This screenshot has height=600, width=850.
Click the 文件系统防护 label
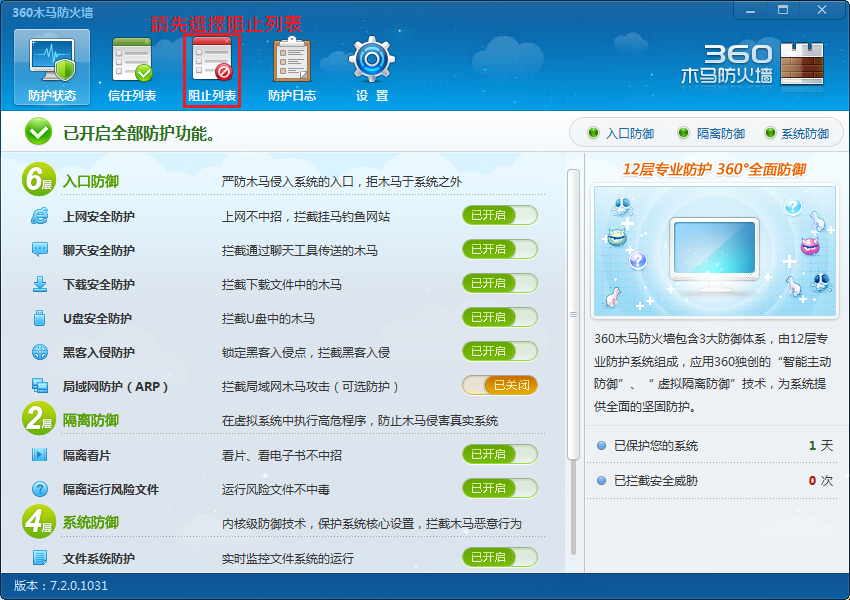(x=99, y=558)
